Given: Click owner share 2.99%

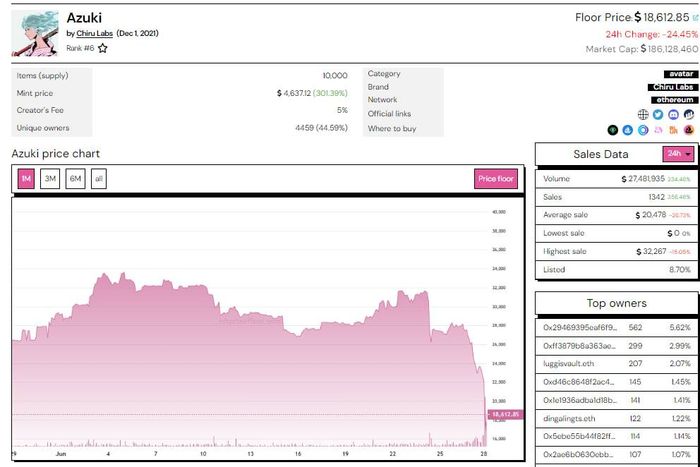Looking at the screenshot, I should 679,346.
